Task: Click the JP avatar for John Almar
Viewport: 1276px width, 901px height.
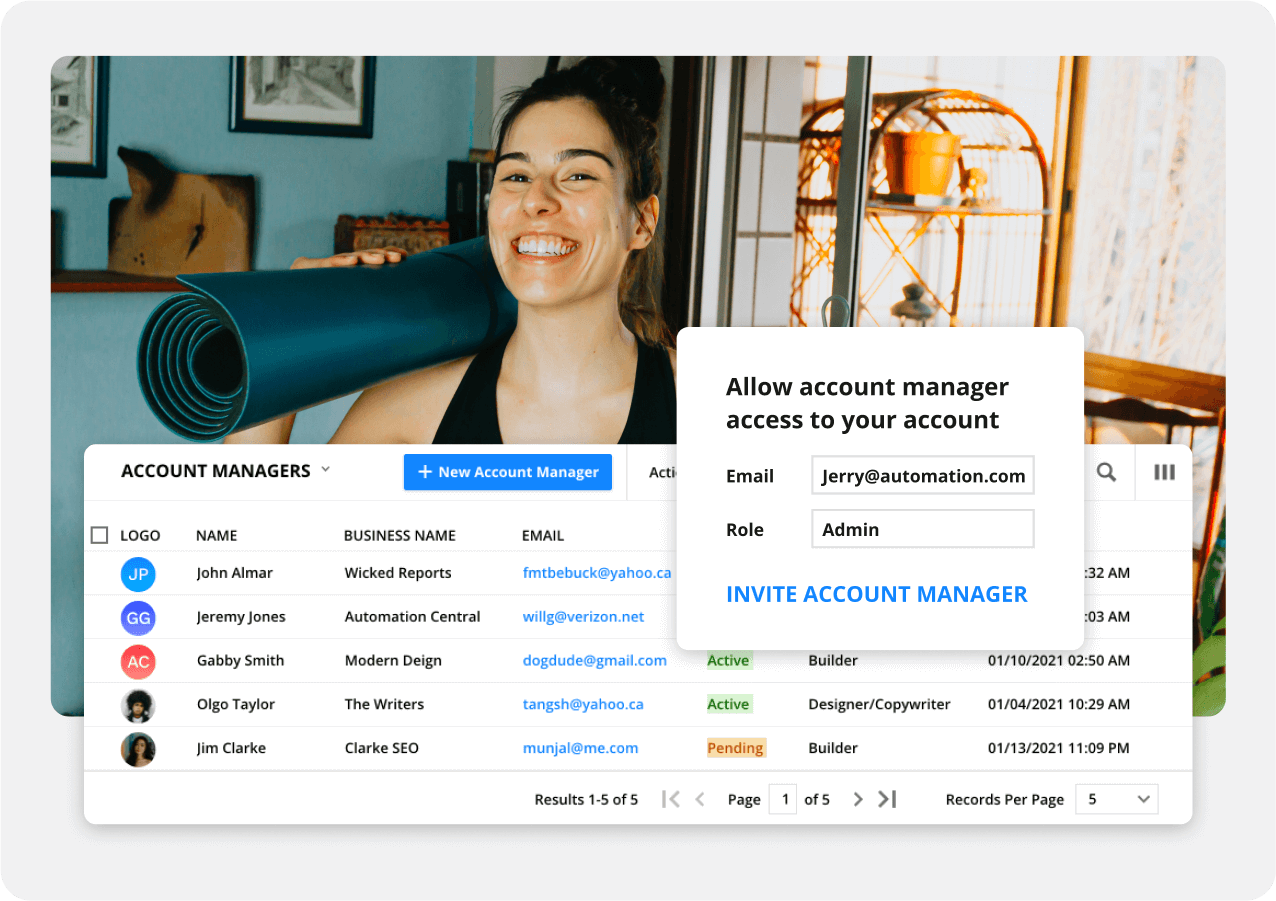Action: [x=138, y=574]
